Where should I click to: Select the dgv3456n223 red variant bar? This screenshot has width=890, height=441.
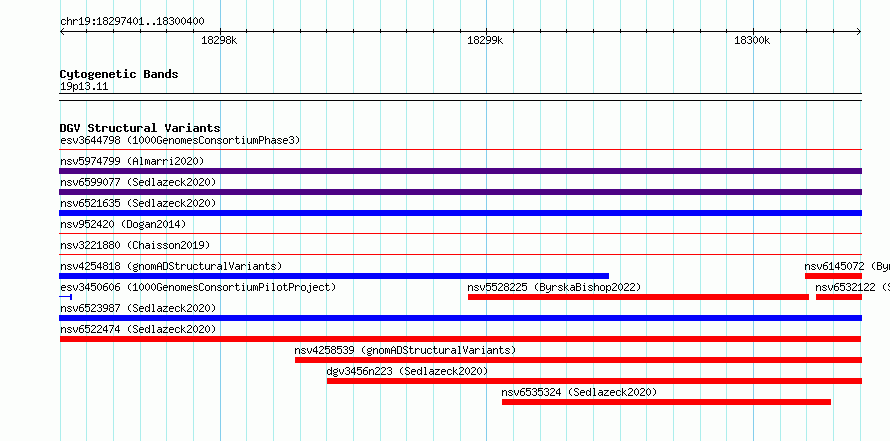point(594,381)
